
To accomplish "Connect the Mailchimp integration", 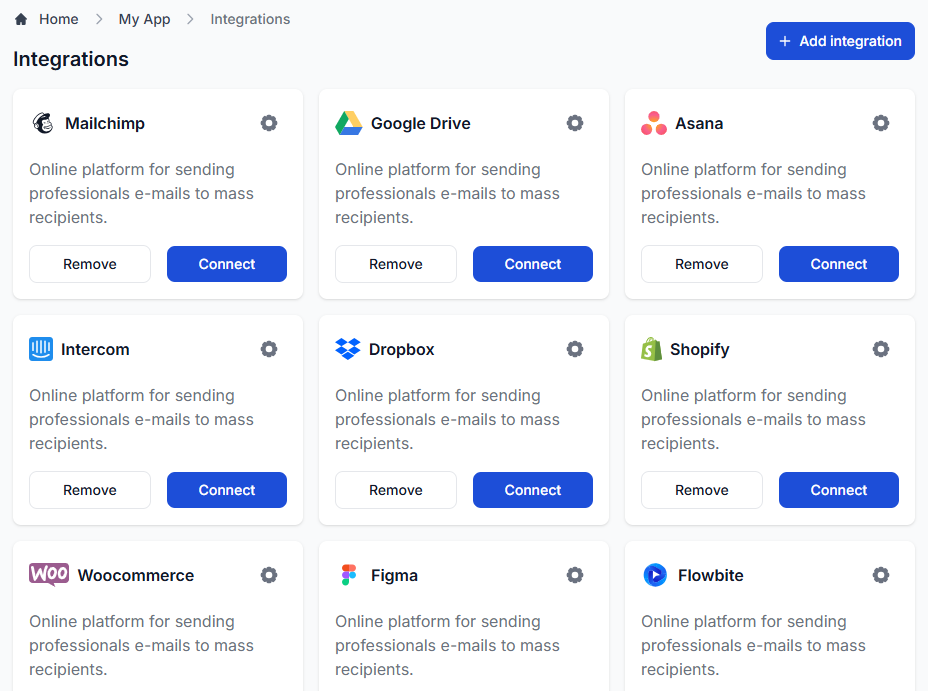I will [x=226, y=263].
